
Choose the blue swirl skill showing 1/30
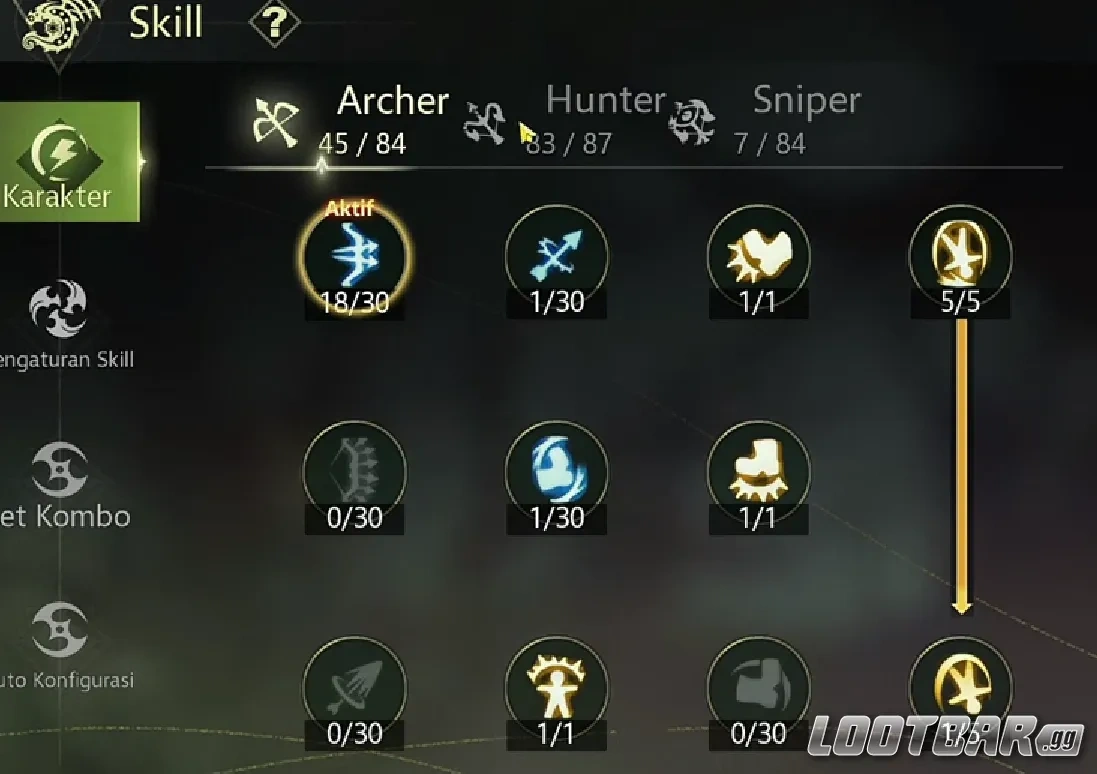click(556, 474)
